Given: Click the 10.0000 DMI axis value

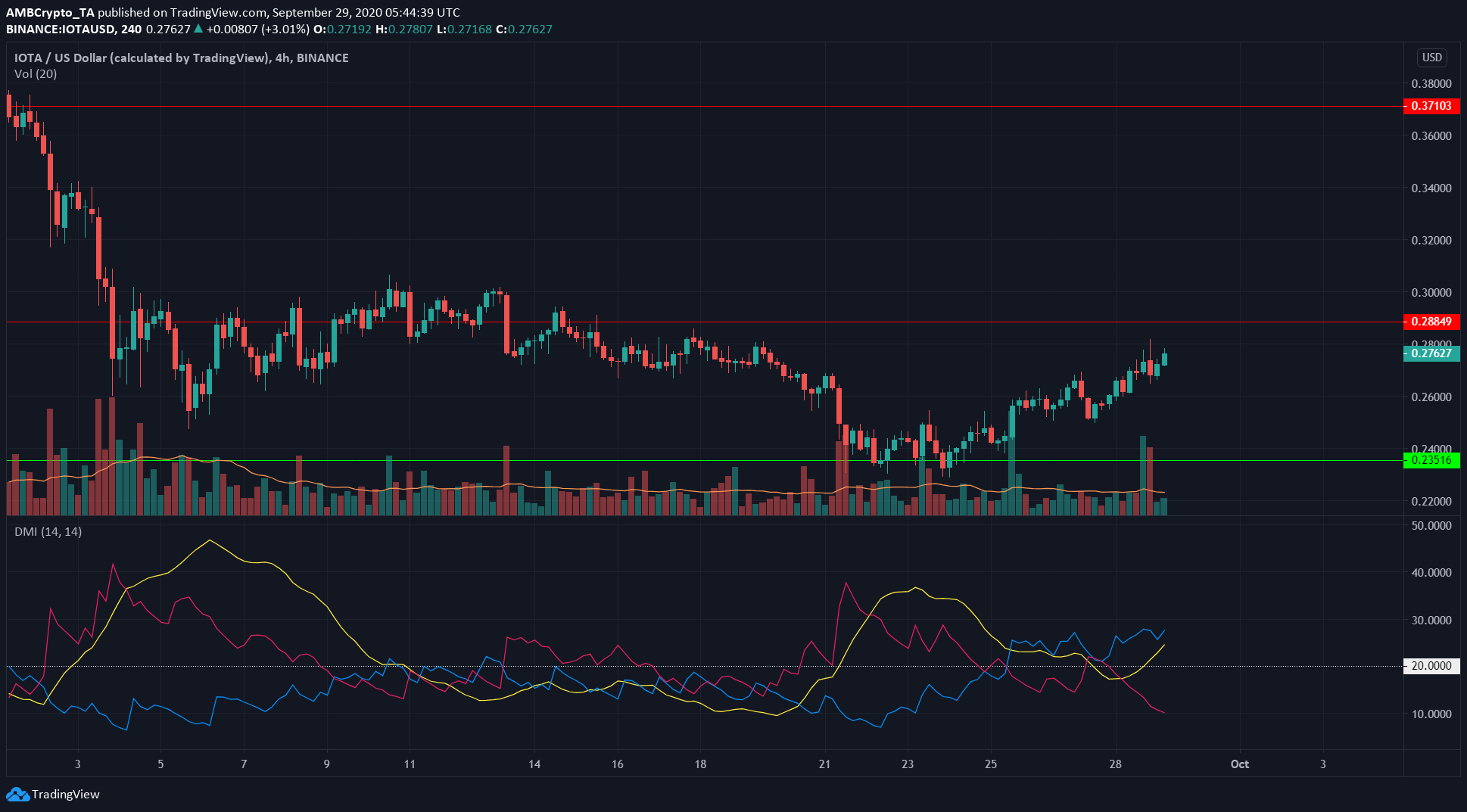Looking at the screenshot, I should point(1431,714).
